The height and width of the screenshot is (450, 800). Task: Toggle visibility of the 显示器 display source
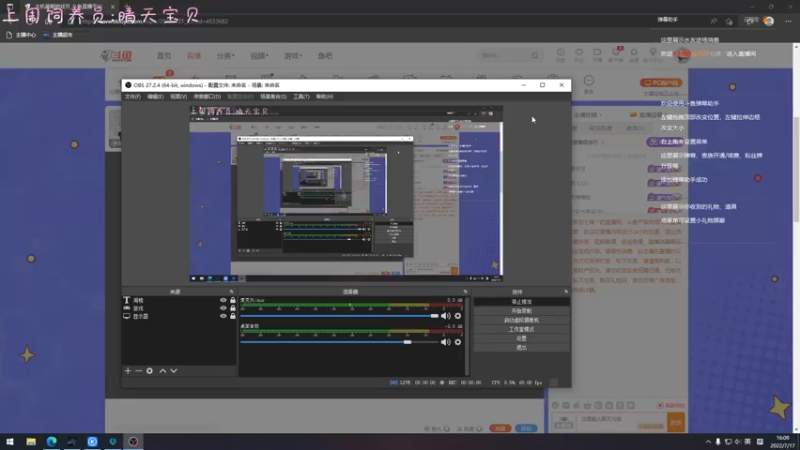[x=223, y=316]
